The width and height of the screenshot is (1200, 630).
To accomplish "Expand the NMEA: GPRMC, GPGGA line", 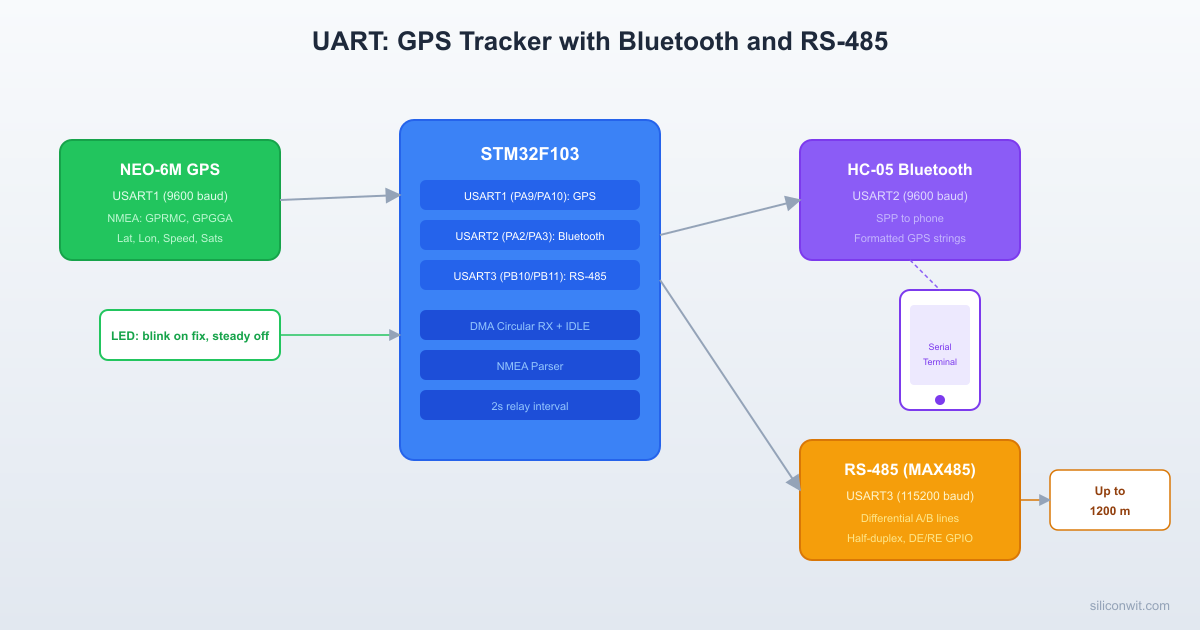I will click(x=169, y=217).
